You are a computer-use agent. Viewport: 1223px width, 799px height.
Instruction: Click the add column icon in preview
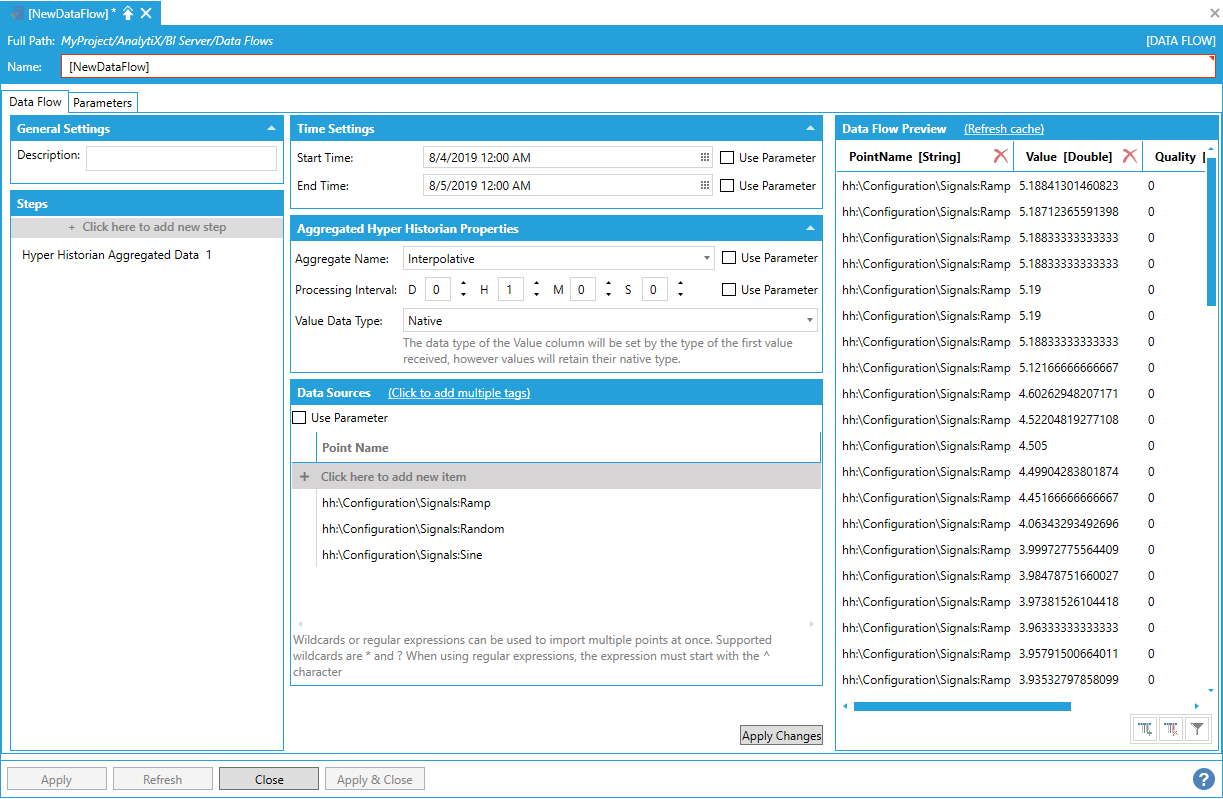(1145, 730)
